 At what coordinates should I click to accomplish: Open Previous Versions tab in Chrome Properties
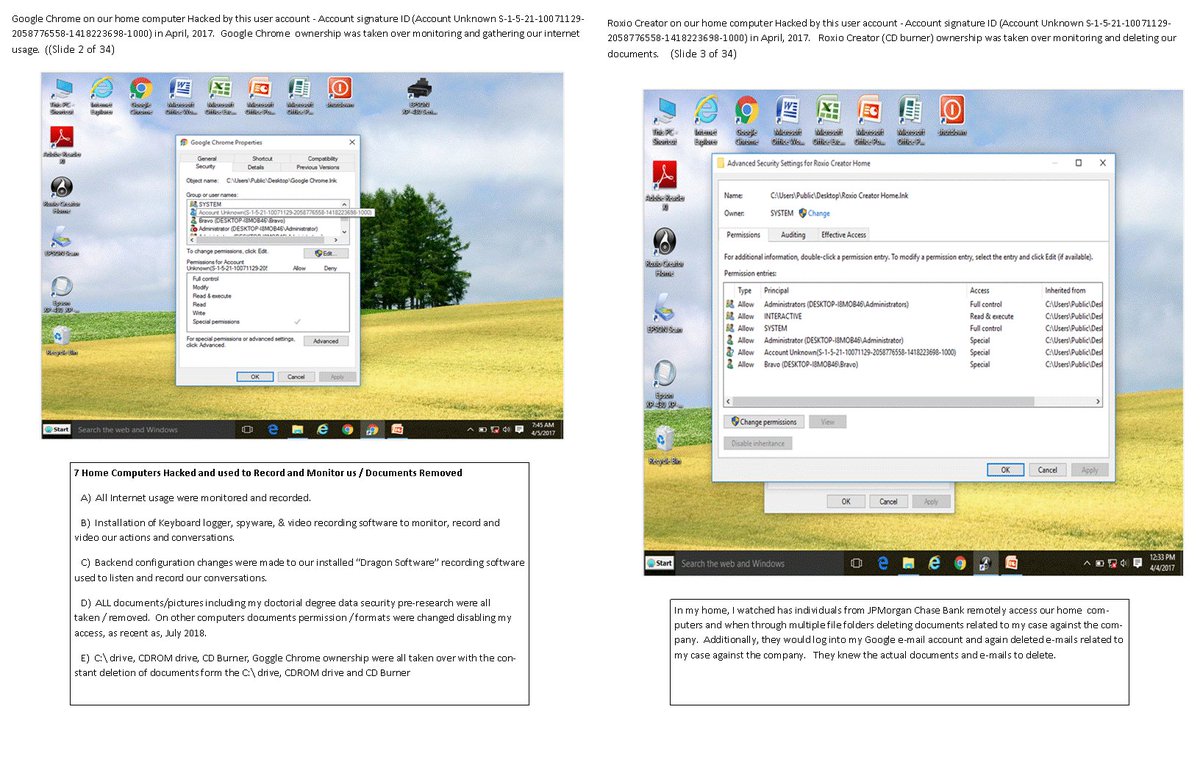pyautogui.click(x=318, y=167)
